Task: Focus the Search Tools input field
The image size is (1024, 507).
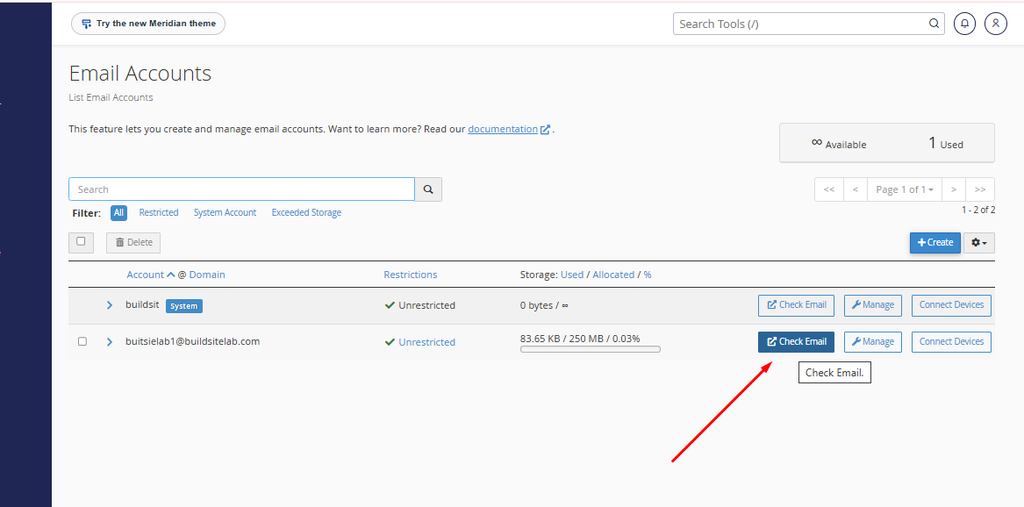Action: point(808,24)
